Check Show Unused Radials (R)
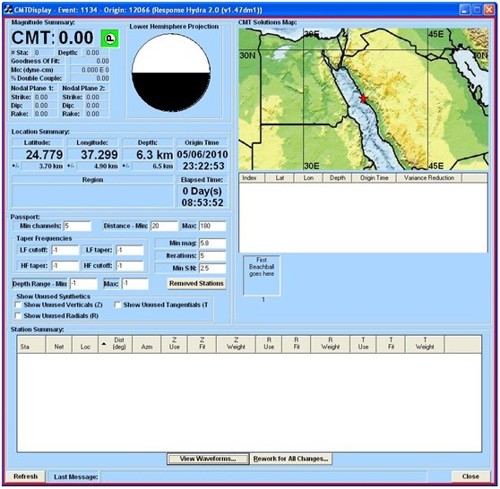The height and width of the screenshot is (489, 500). coord(18,315)
